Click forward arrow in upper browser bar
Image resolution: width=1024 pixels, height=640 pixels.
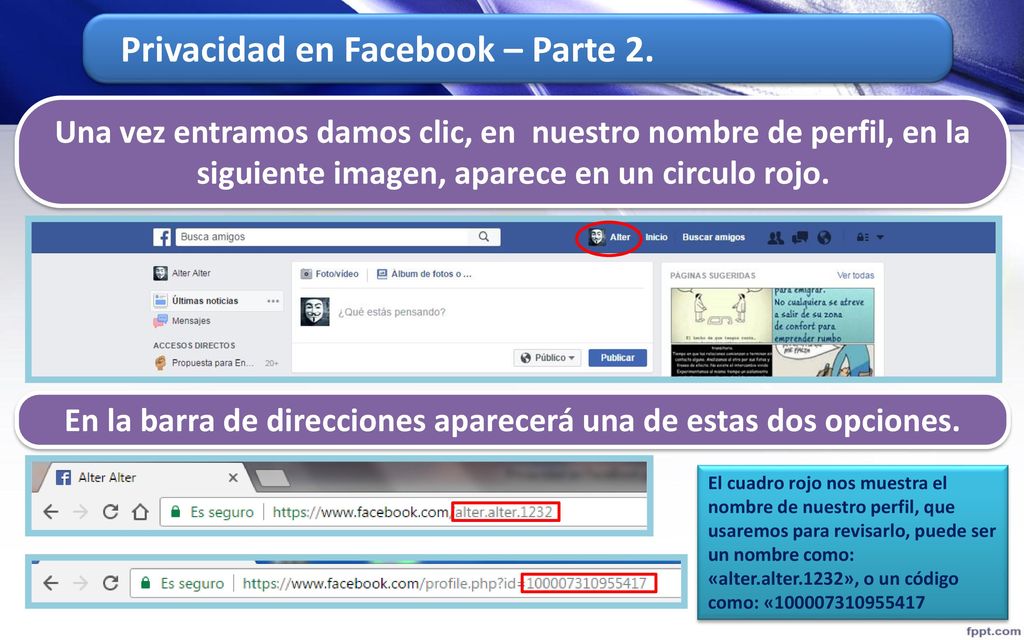80,512
